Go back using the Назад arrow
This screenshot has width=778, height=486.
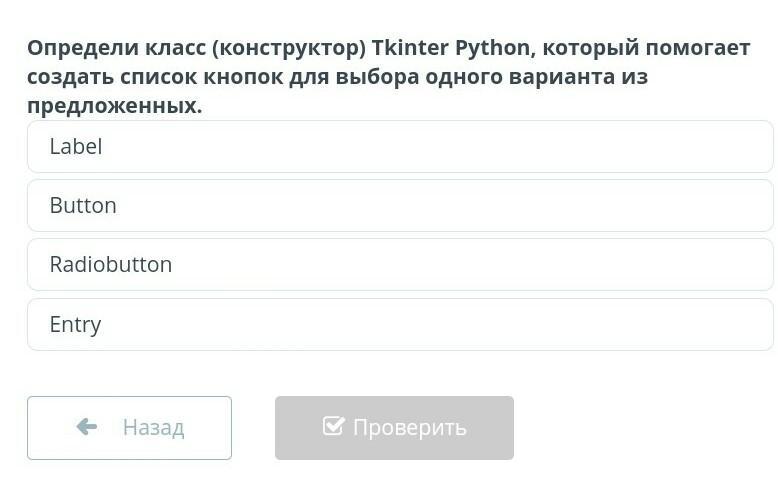[x=87, y=427]
